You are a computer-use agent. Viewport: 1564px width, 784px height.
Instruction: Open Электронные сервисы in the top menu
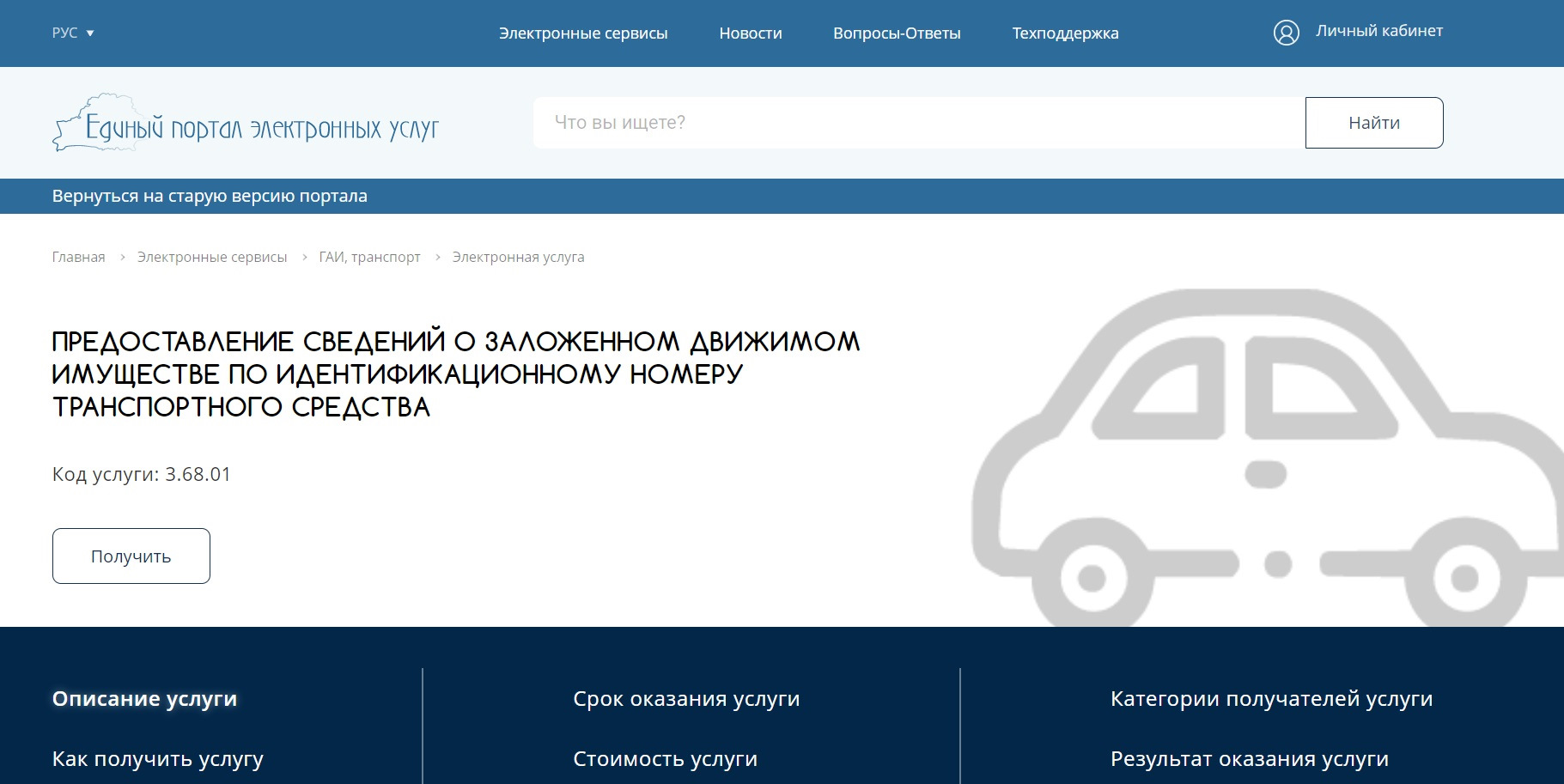[x=583, y=33]
